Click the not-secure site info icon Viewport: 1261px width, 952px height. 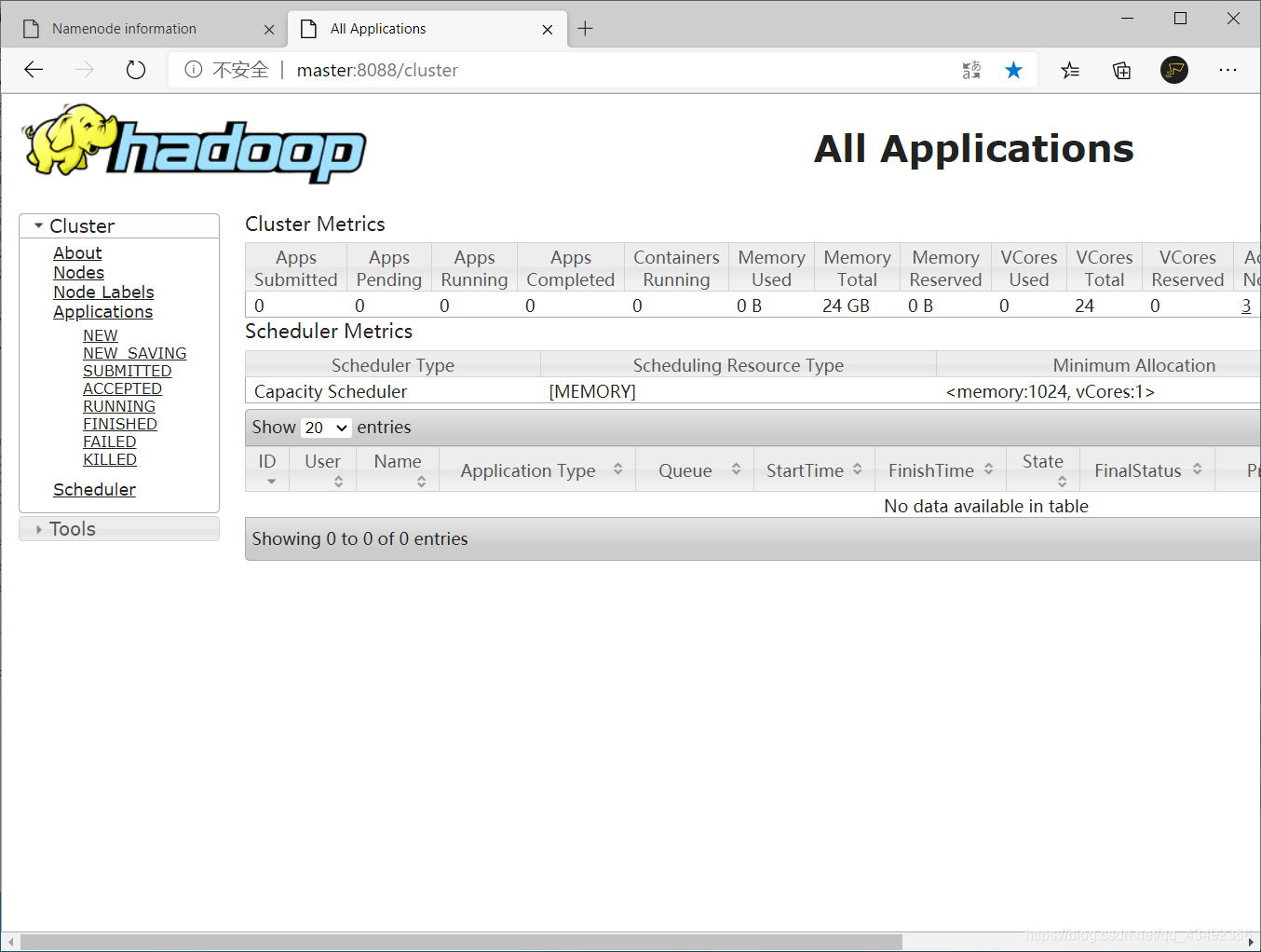pyautogui.click(x=193, y=70)
